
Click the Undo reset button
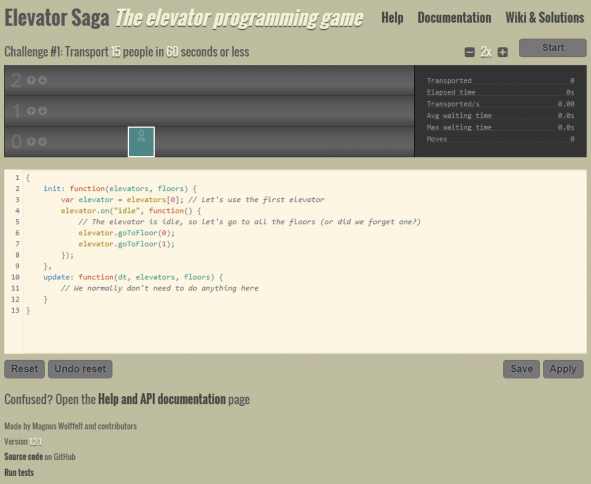(80, 369)
